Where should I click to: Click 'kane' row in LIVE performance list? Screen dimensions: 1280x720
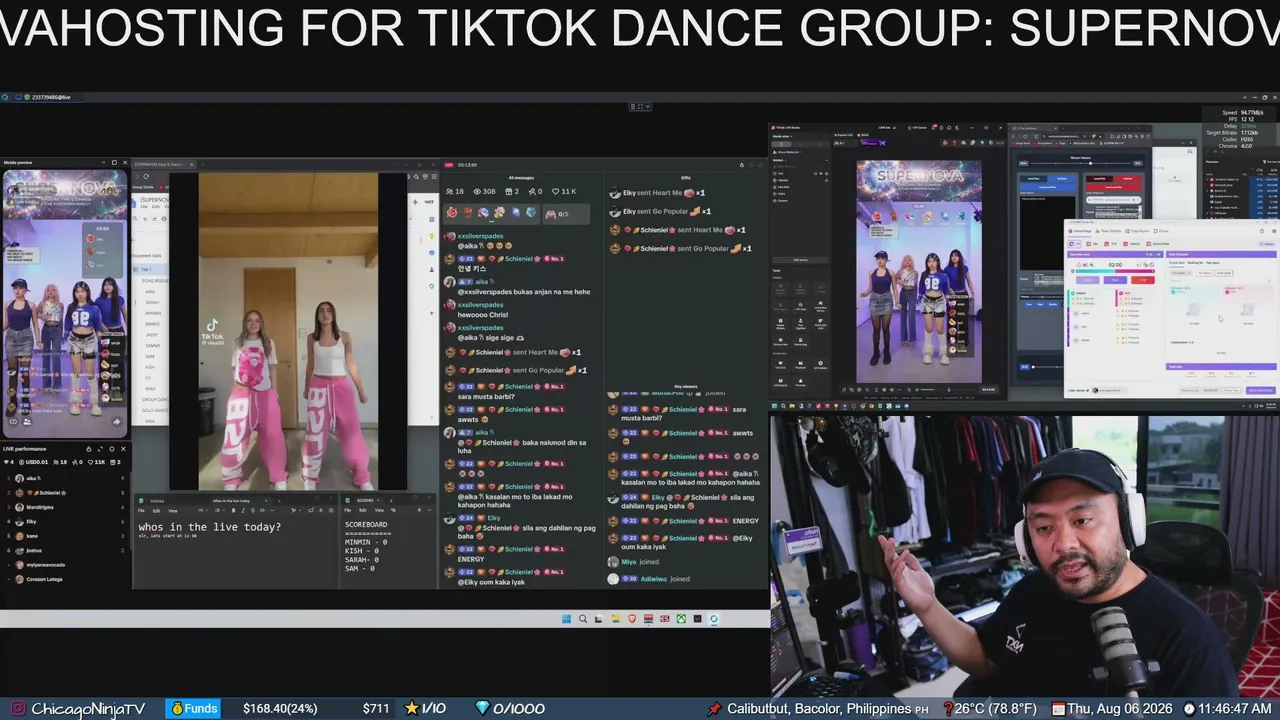tap(65, 536)
